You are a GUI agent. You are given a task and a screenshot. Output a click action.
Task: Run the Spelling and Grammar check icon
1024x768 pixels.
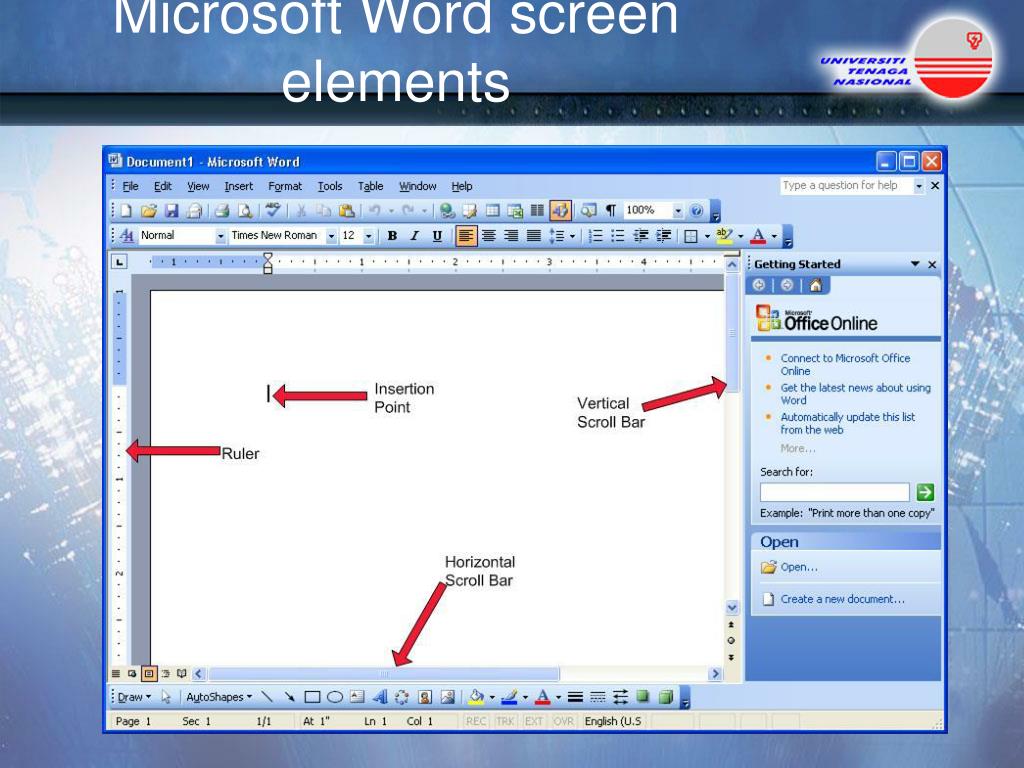273,210
